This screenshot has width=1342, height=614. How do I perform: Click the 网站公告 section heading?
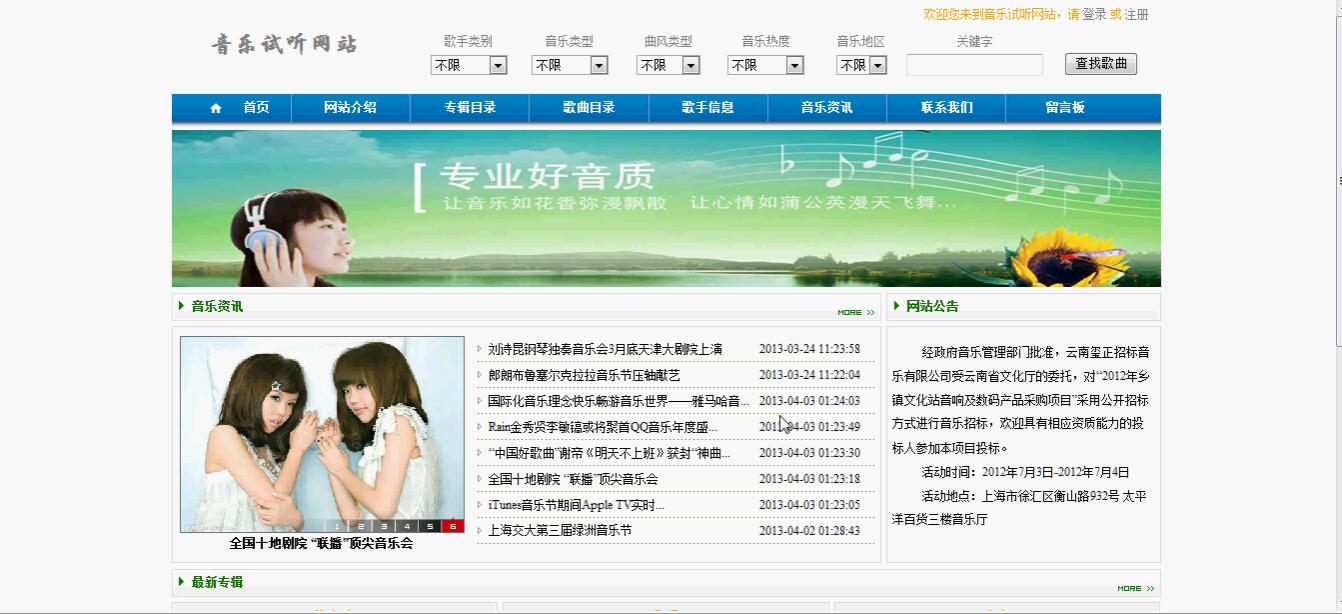coord(932,306)
